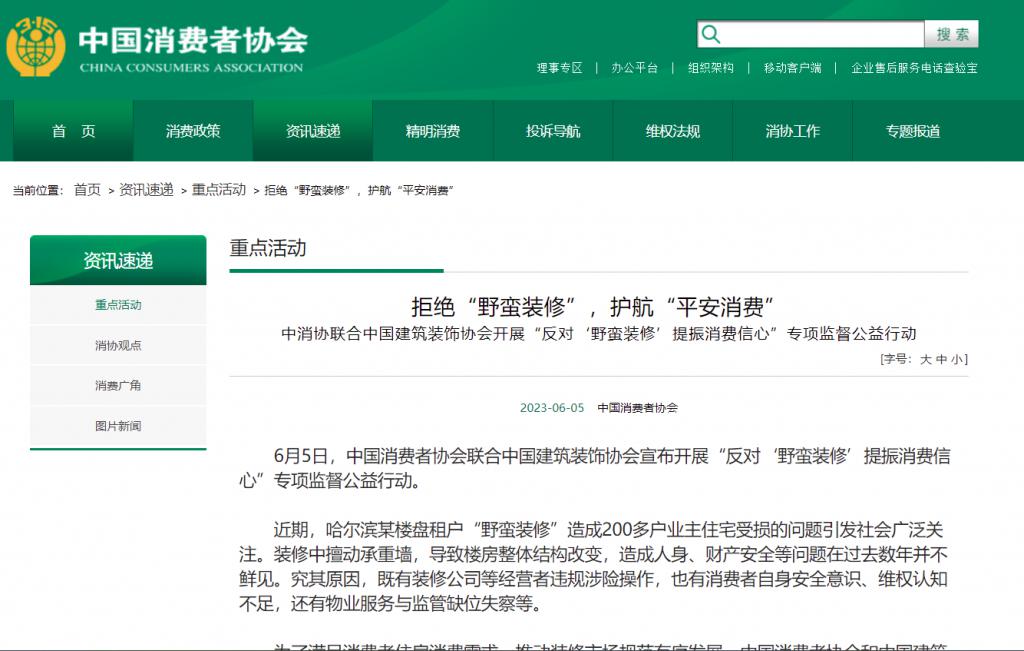Click the paragraph beginning 近期，哈尔滨某楼盘
The height and width of the screenshot is (651, 1024).
(x=593, y=567)
